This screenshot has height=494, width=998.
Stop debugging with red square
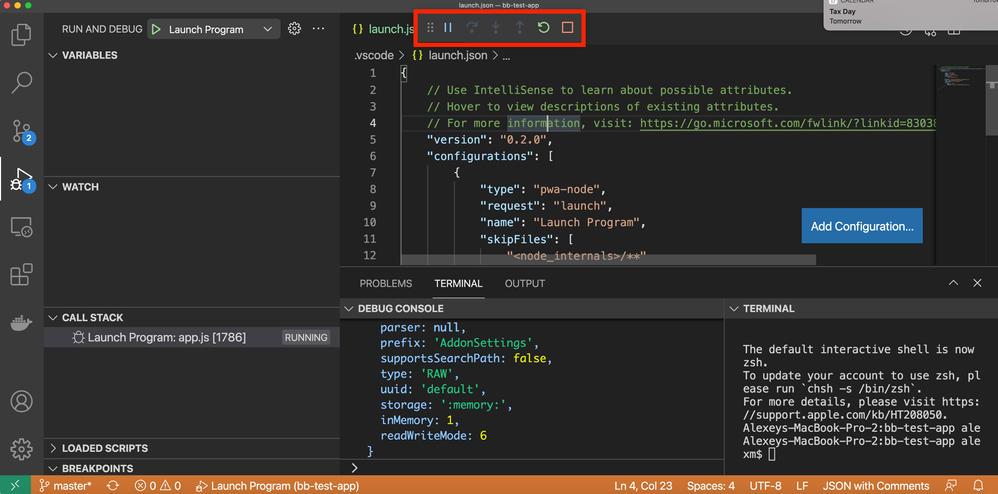click(567, 28)
